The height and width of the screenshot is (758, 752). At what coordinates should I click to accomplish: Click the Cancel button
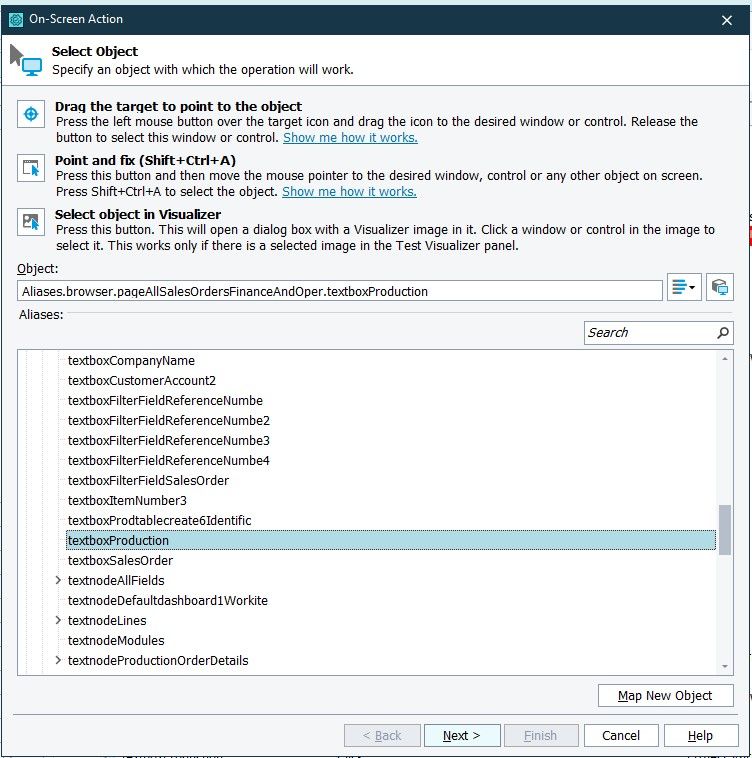[x=621, y=736]
